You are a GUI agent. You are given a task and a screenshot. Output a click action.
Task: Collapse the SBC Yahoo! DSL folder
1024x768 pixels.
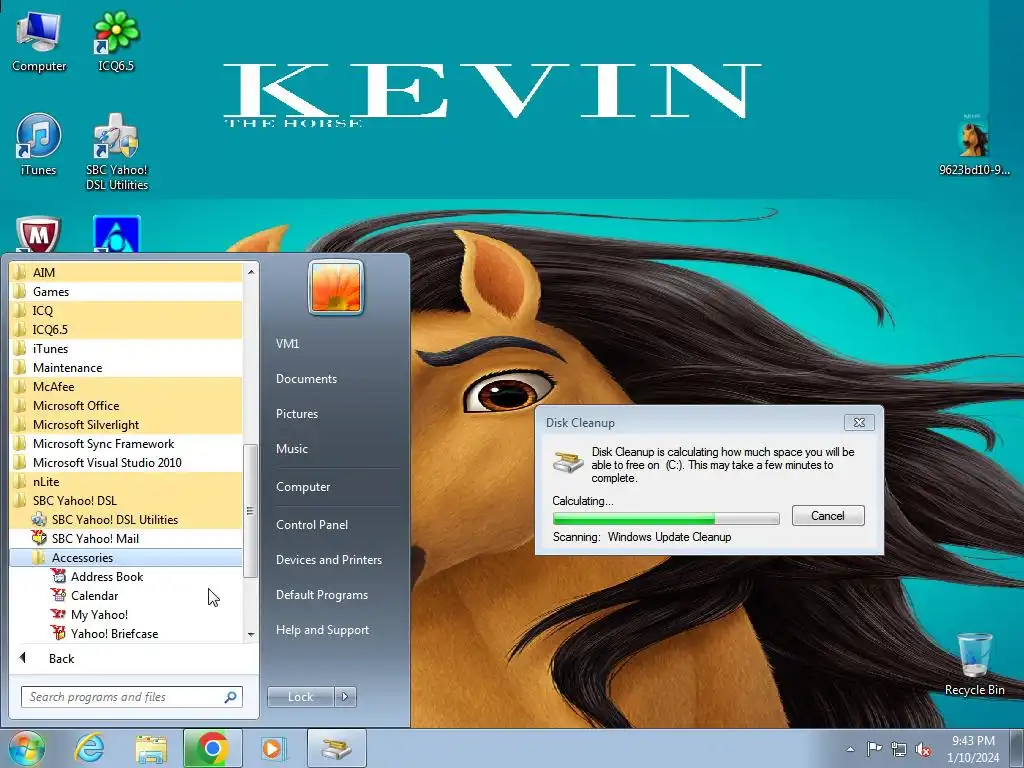tap(126, 500)
